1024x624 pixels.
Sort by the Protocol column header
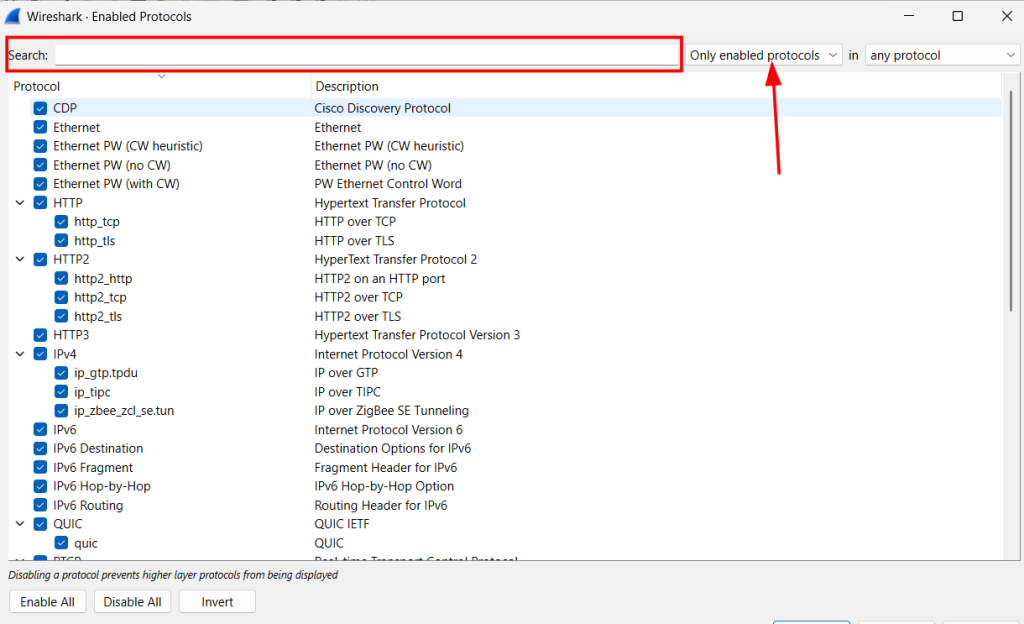tap(37, 86)
